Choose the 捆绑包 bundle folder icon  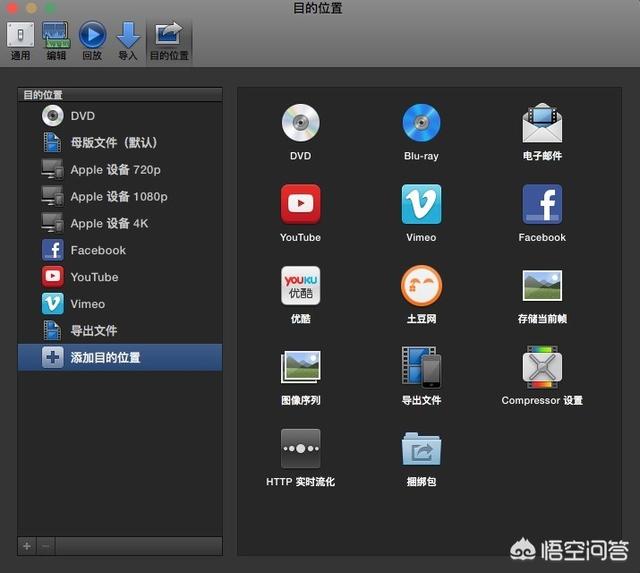click(x=421, y=449)
